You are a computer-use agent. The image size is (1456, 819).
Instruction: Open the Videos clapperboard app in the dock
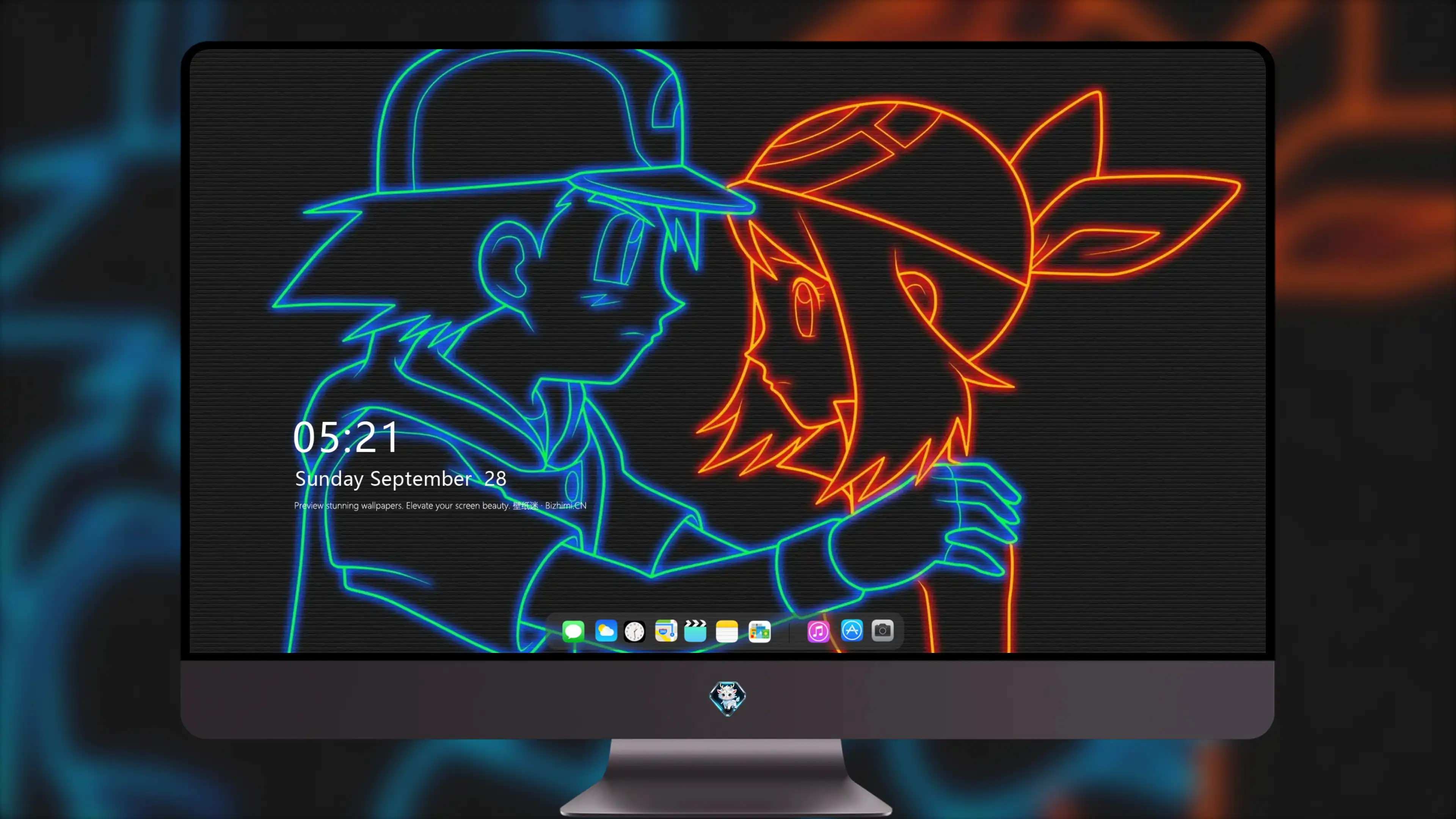coord(695,631)
